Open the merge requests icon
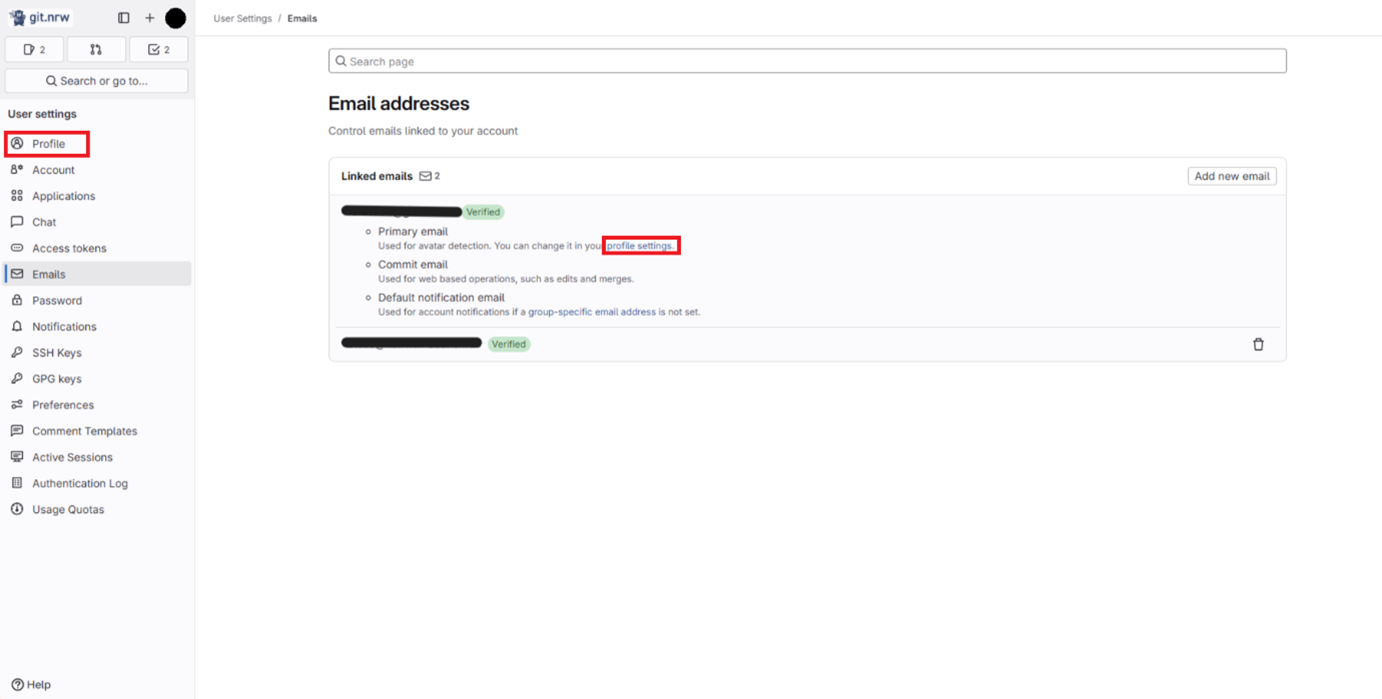 [96, 48]
